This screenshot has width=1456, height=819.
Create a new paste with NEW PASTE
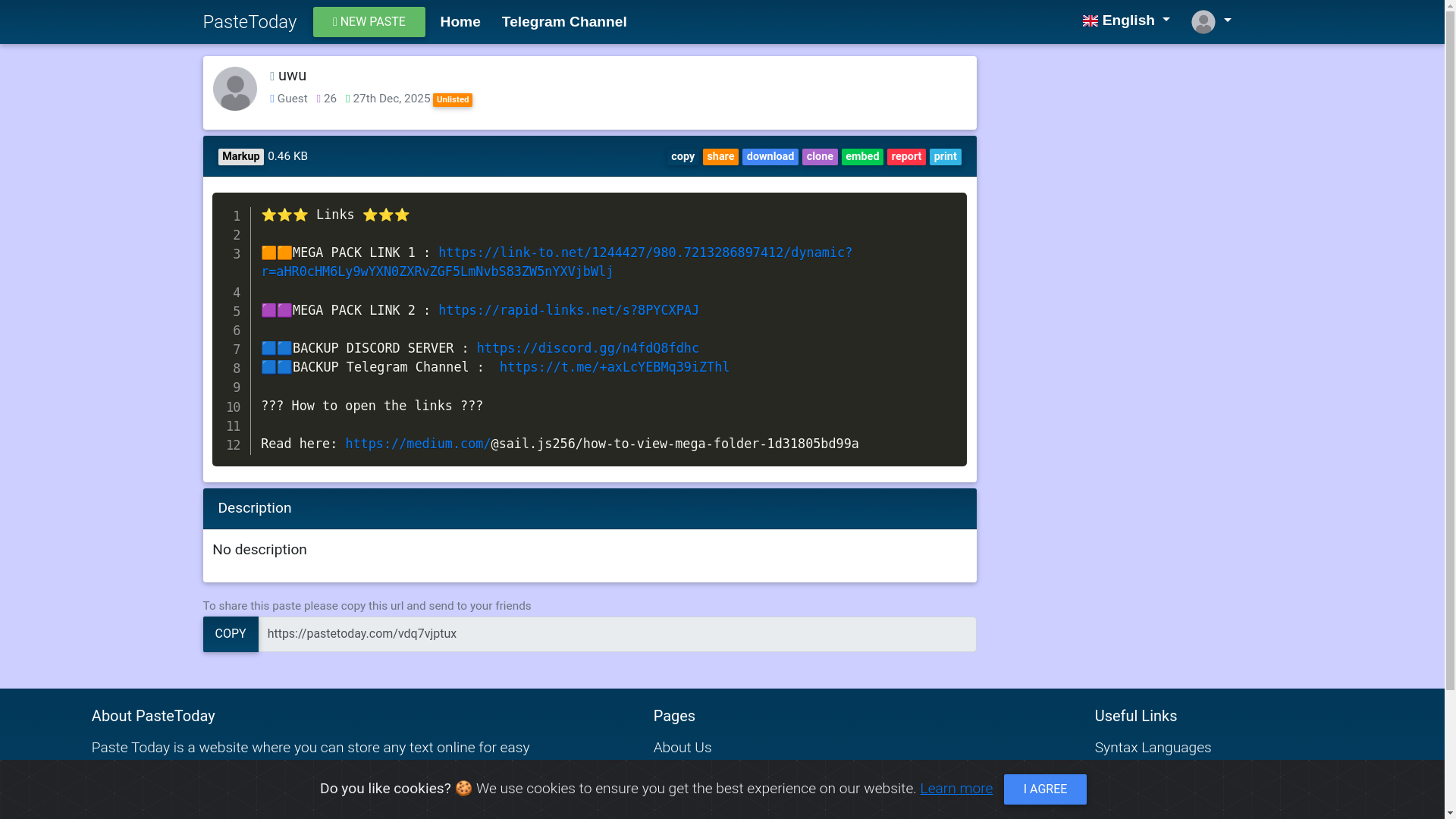(x=369, y=22)
